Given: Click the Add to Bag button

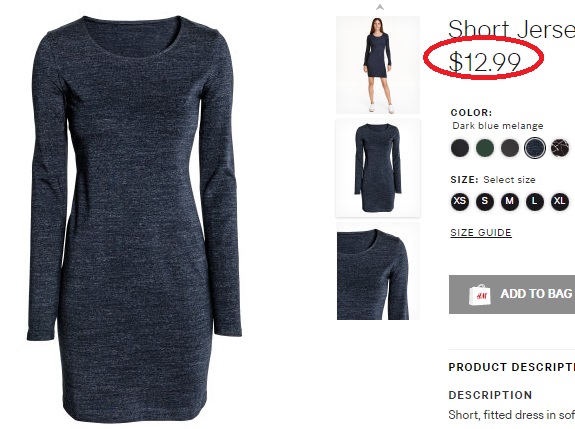Looking at the screenshot, I should 512,294.
